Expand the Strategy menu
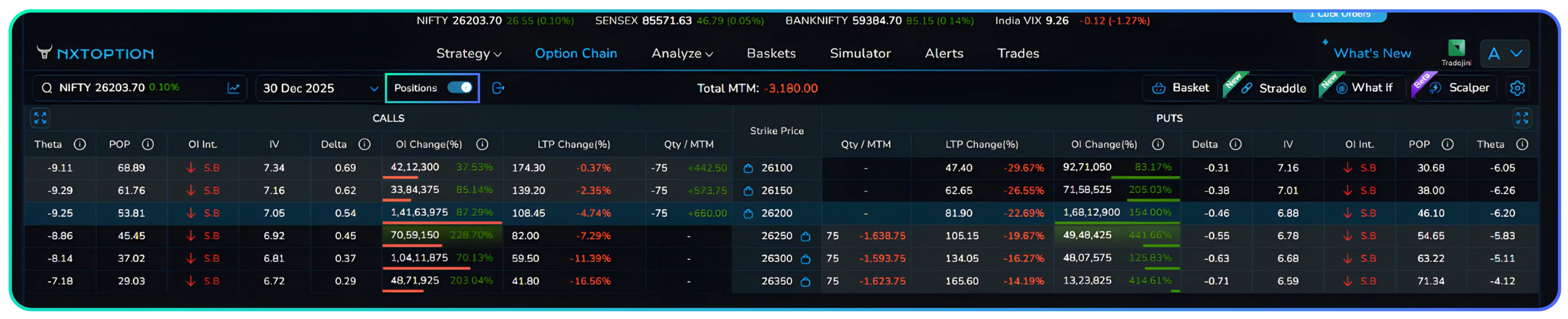This screenshot has height=319, width=1568. pos(469,54)
